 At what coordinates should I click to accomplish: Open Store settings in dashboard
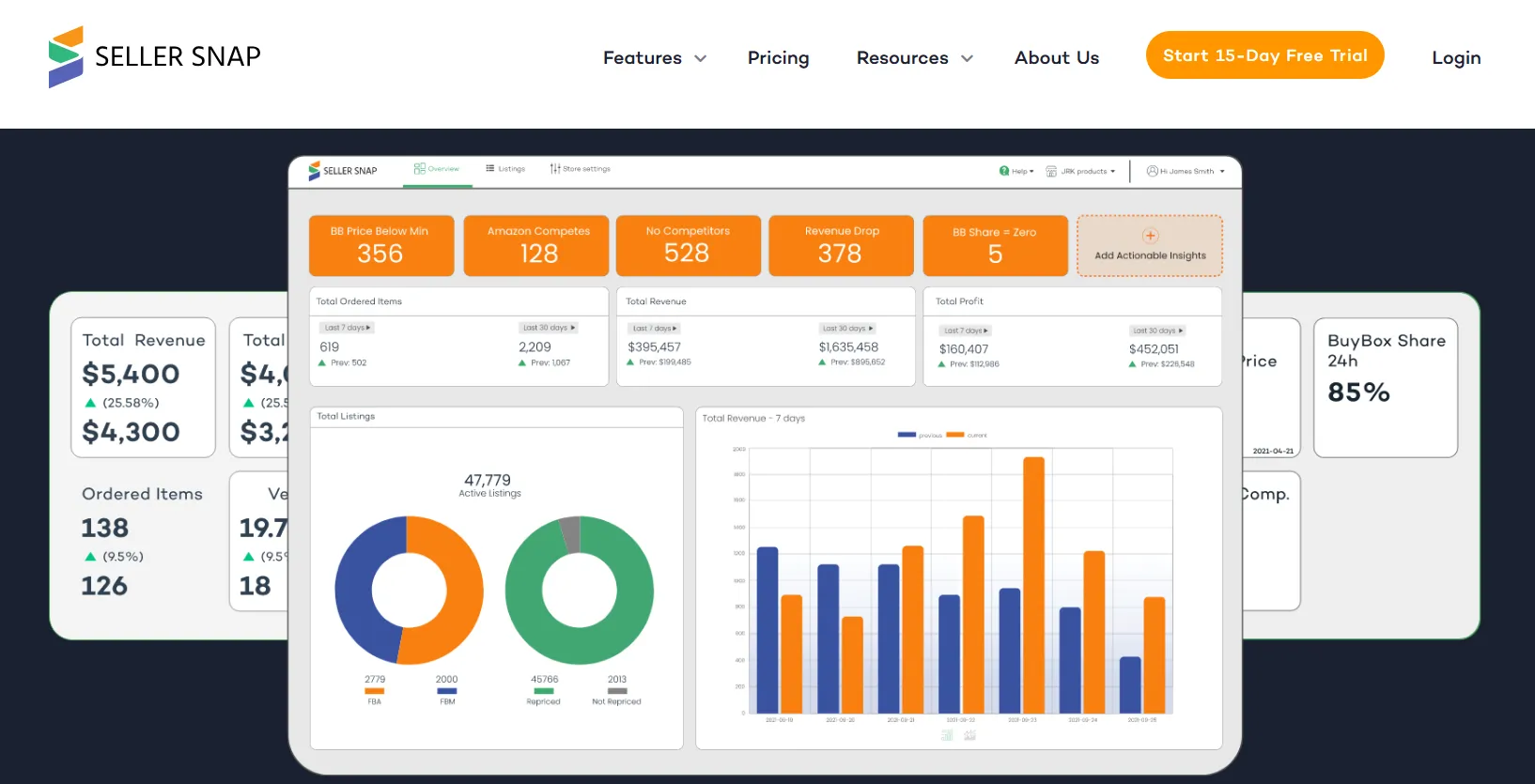point(581,169)
